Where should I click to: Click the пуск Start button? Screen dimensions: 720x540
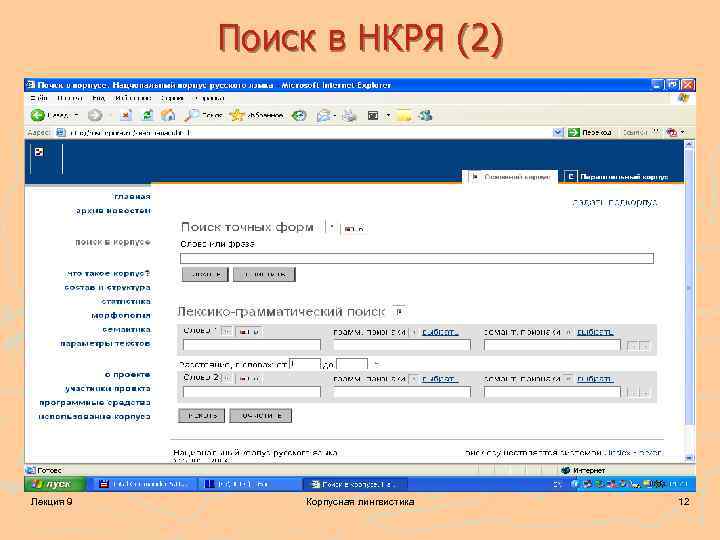(55, 484)
